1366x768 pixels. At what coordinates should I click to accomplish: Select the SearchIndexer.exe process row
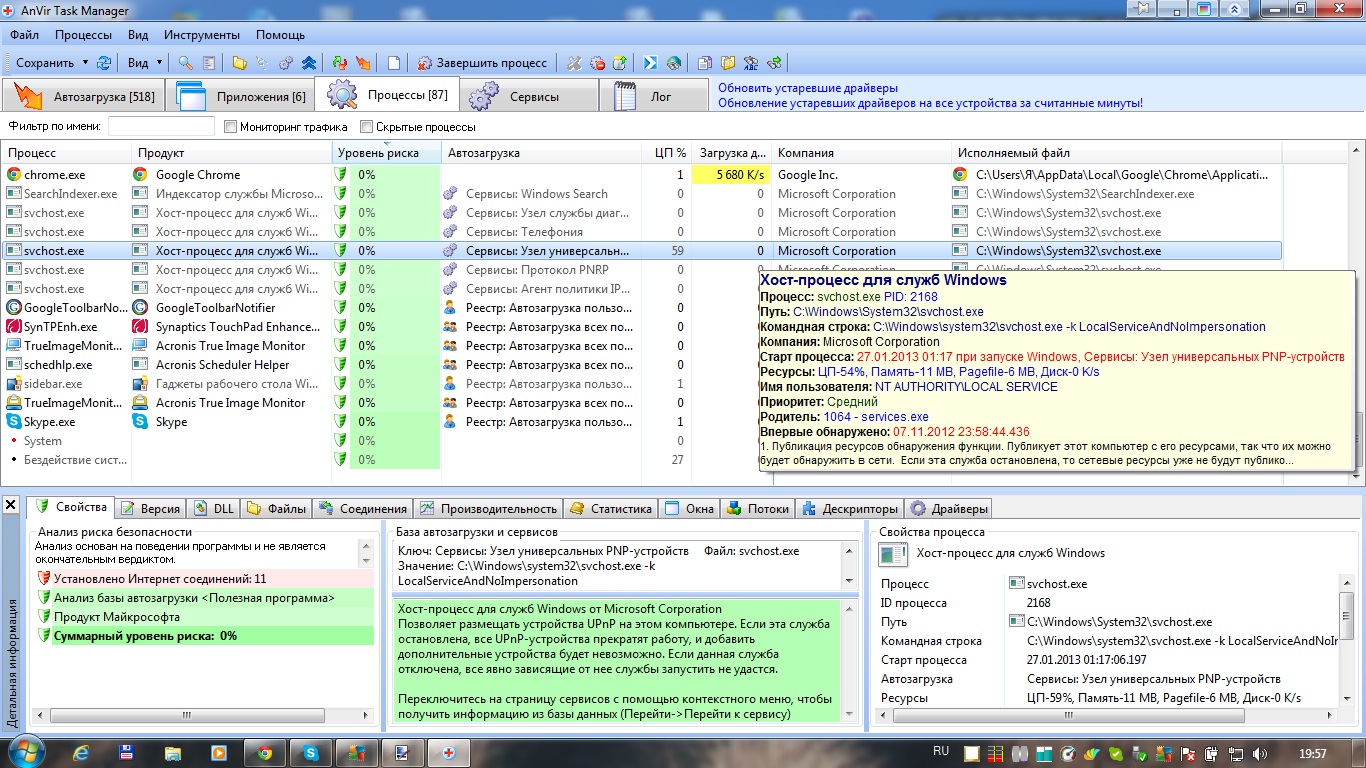(x=642, y=194)
